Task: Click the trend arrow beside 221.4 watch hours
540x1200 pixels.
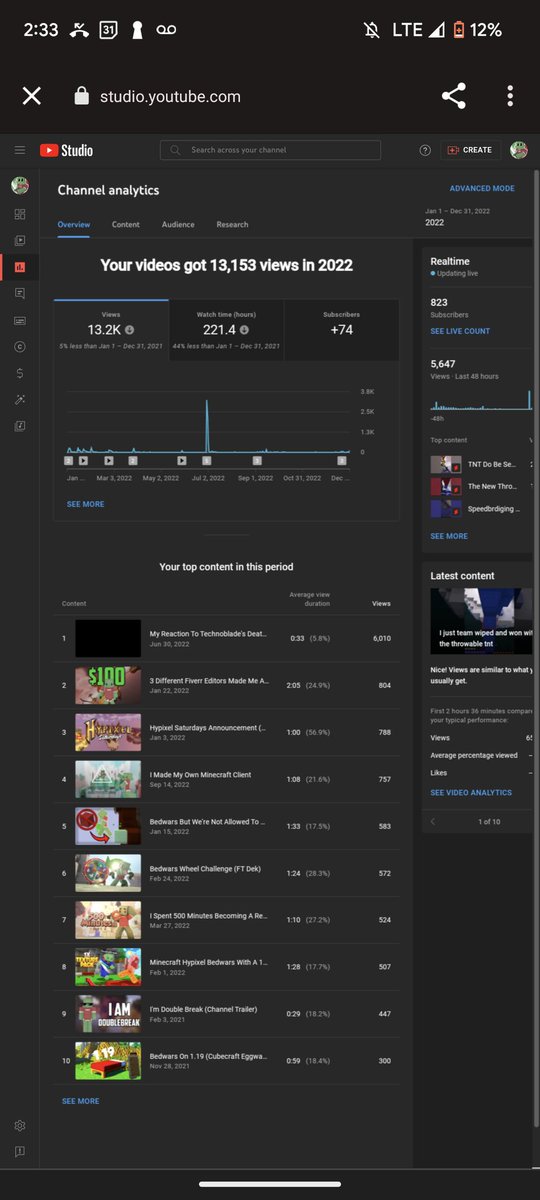Action: 245,330
